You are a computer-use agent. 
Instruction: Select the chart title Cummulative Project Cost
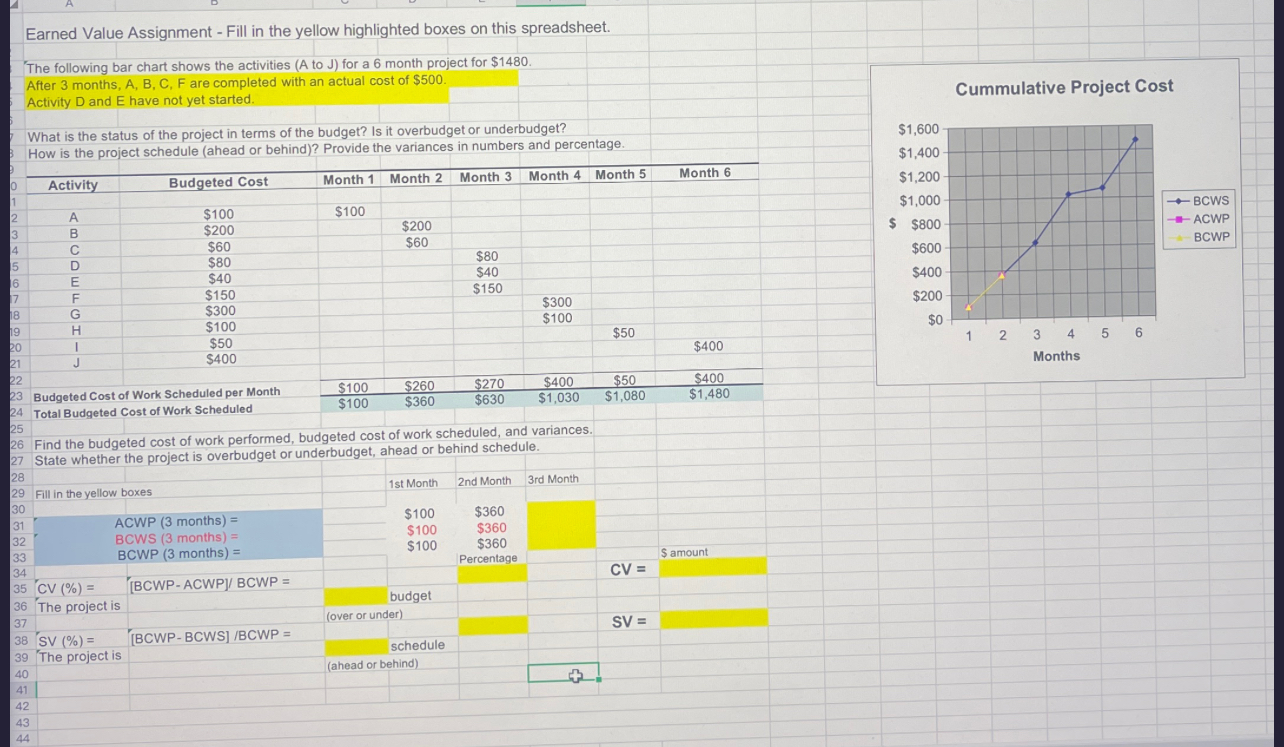pyautogui.click(x=1064, y=88)
